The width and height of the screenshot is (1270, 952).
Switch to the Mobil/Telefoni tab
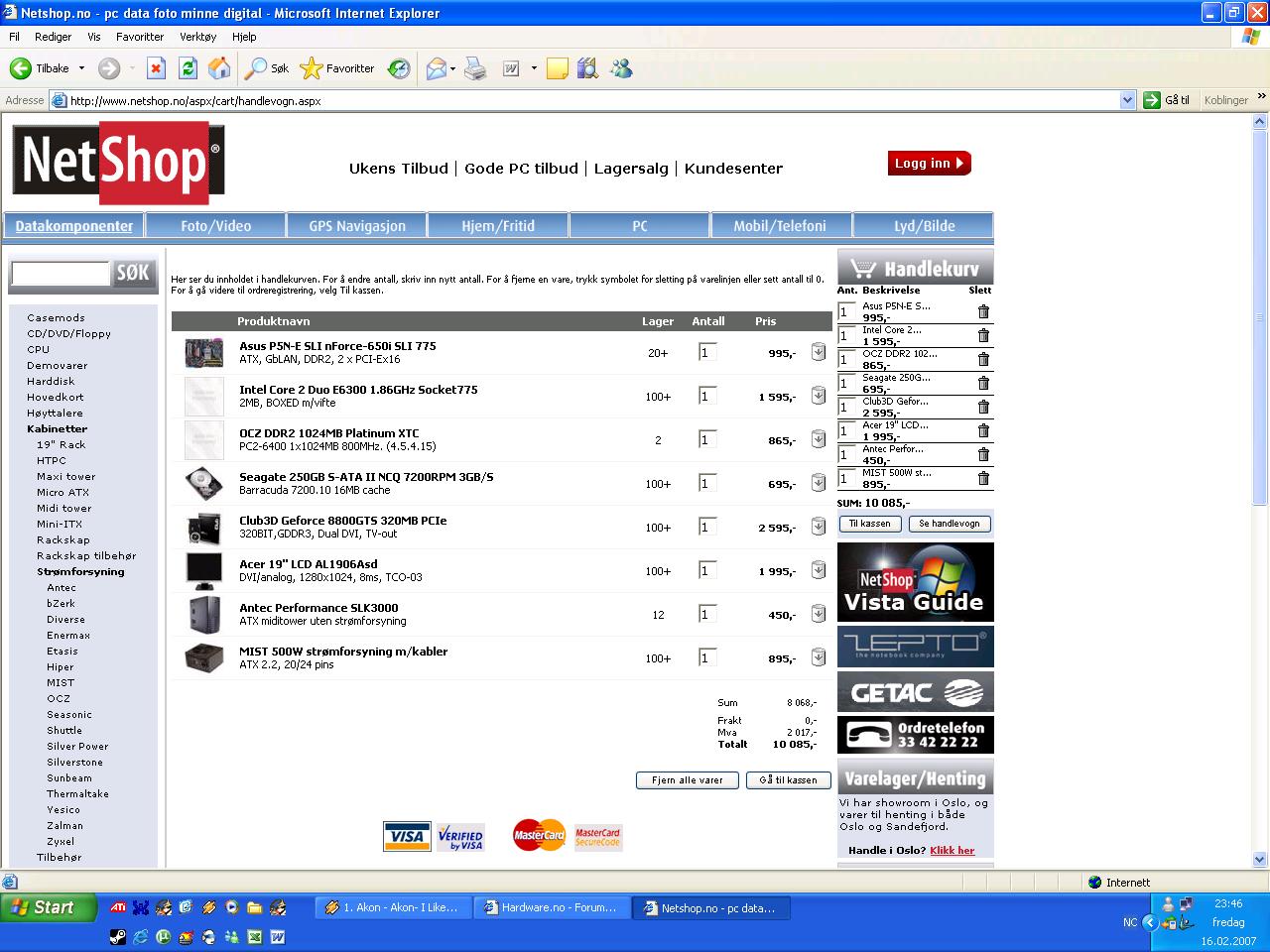[780, 226]
